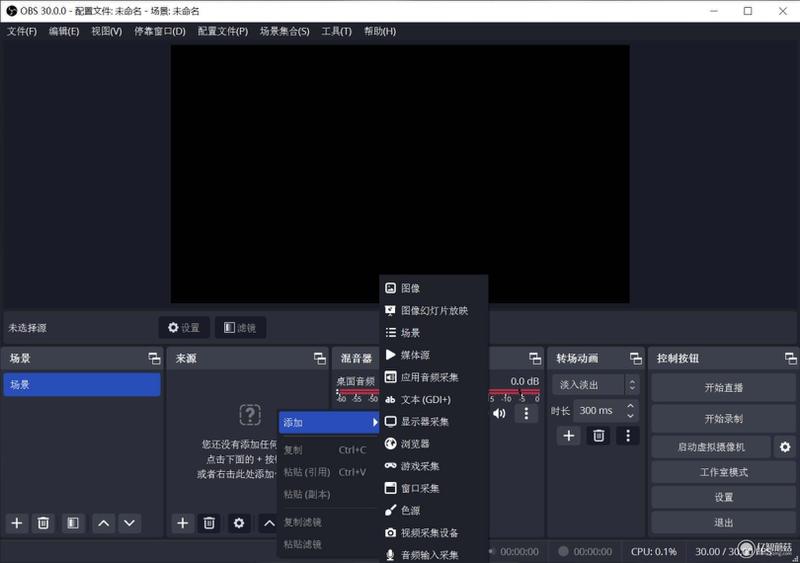Choose 图像幻灯片放映 source from add menu
The width and height of the screenshot is (800, 563).
[x=433, y=310]
